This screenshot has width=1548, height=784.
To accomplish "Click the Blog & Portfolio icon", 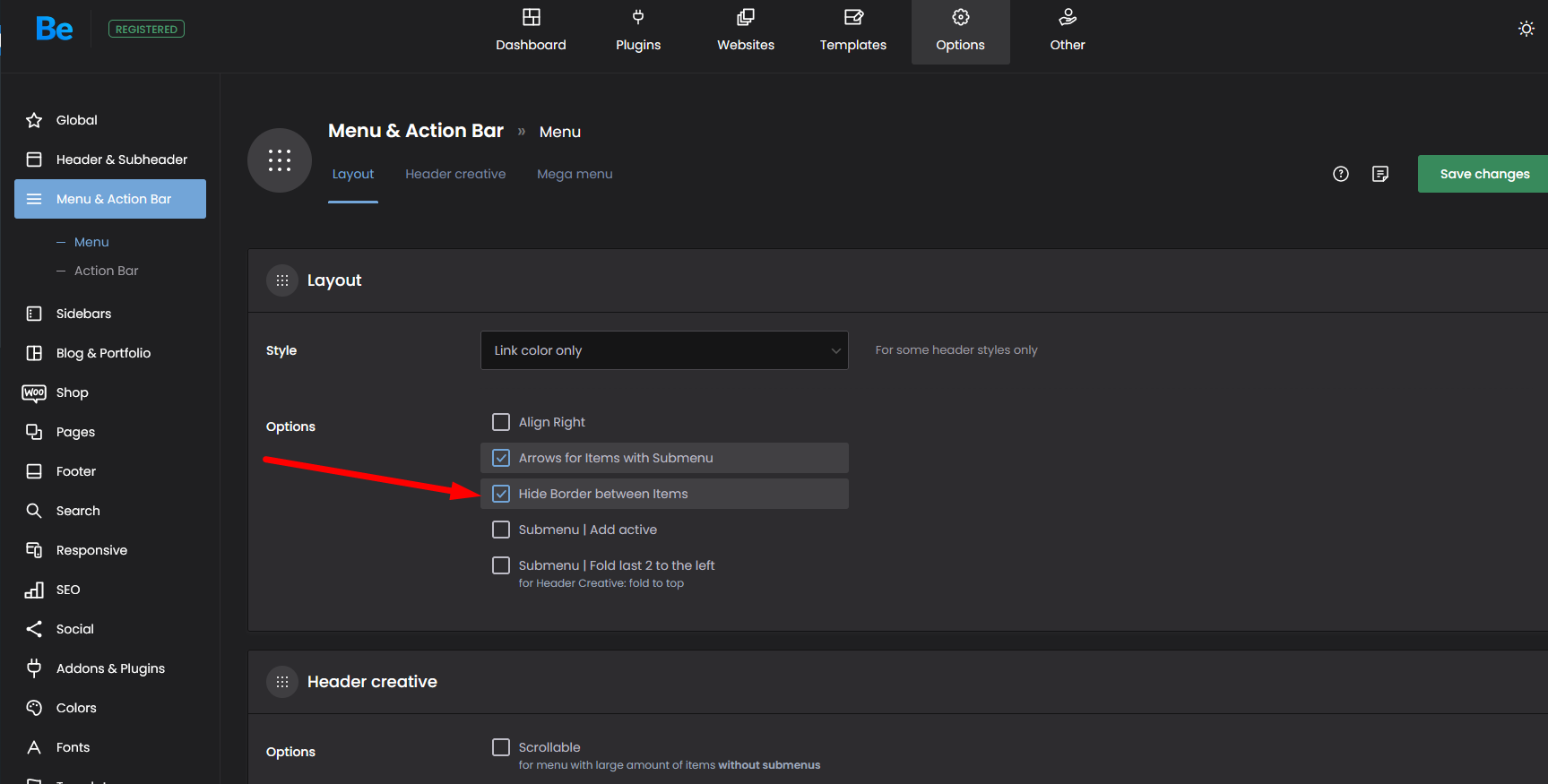I will point(34,353).
